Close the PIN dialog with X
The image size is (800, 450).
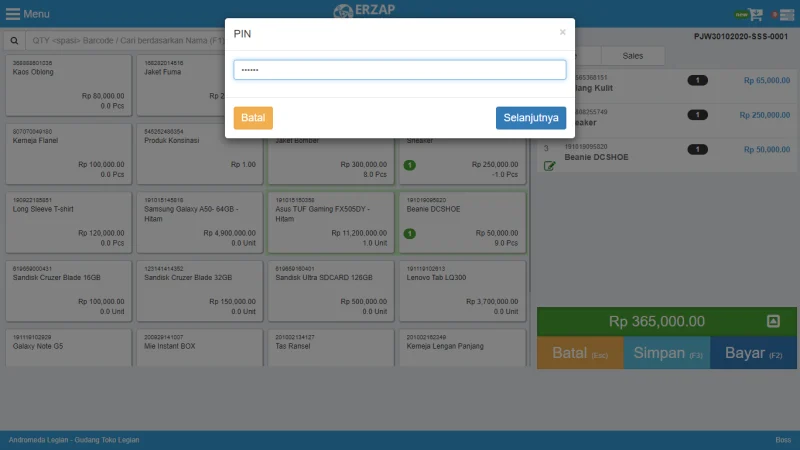point(562,32)
